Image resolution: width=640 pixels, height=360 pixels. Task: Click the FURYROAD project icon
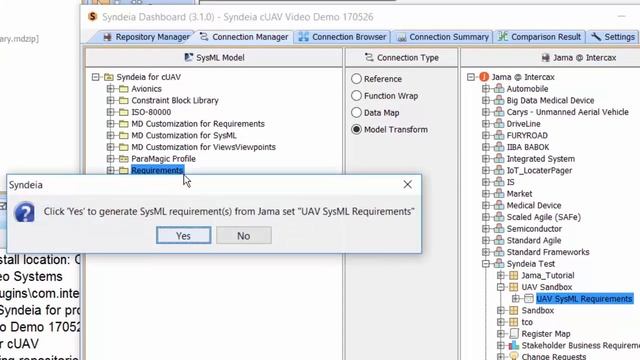click(x=499, y=136)
